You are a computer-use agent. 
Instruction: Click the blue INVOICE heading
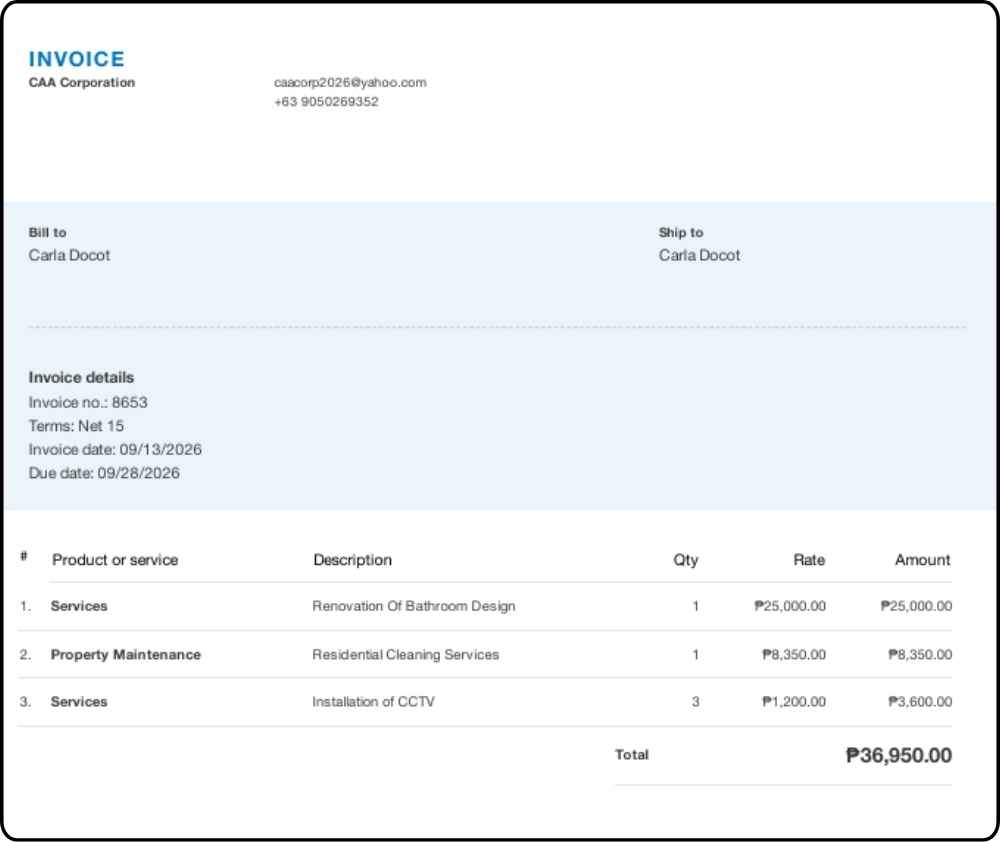[77, 59]
